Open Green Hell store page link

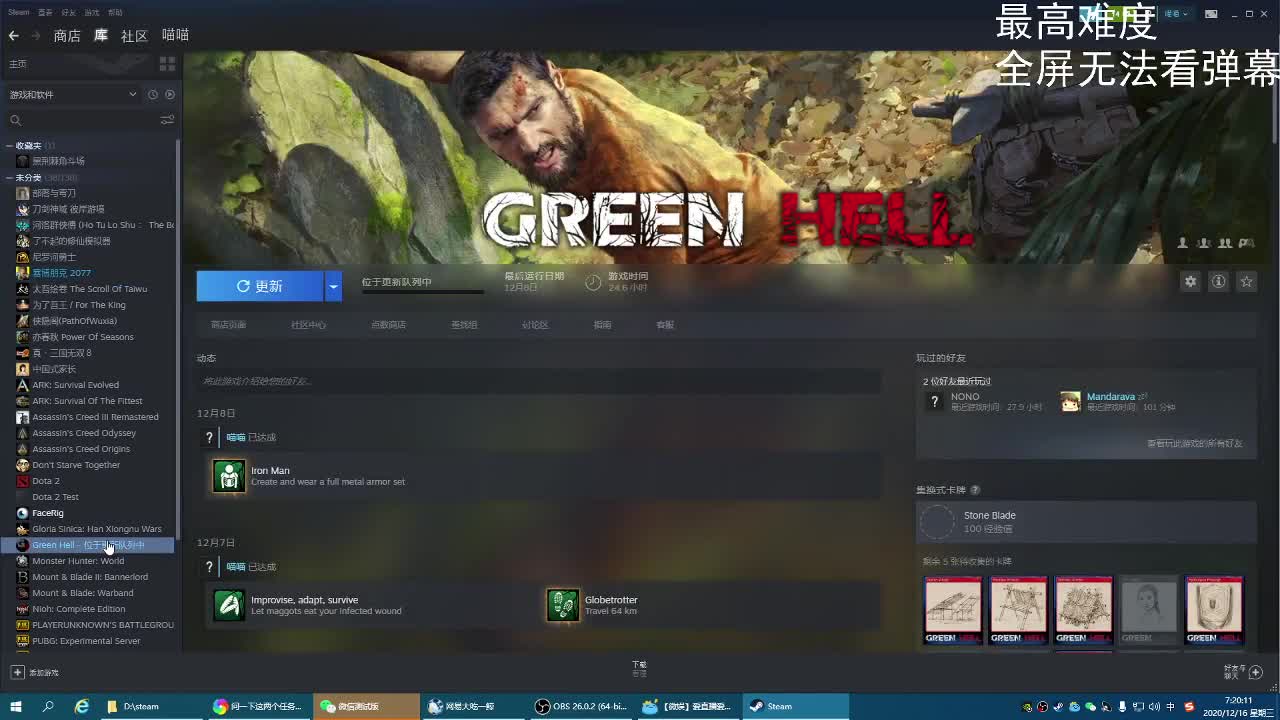[228, 325]
